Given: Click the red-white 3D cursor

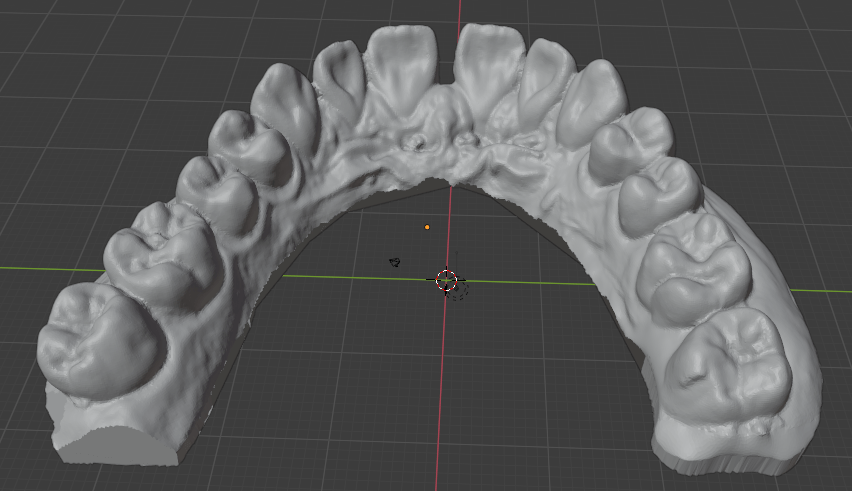Looking at the screenshot, I should click(x=447, y=280).
